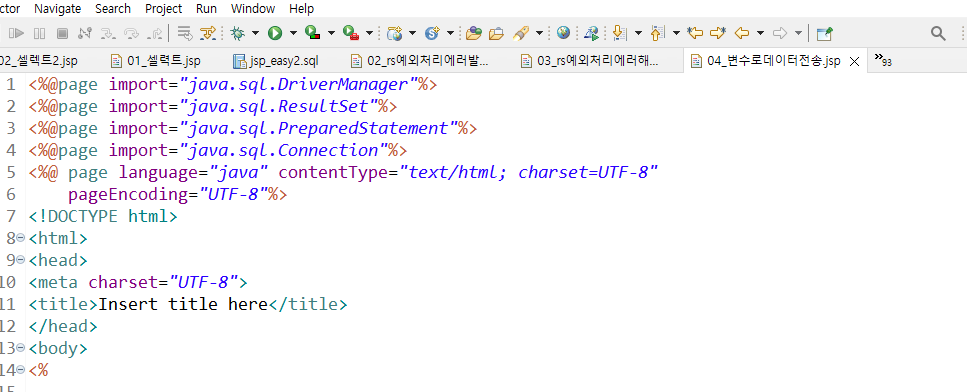Click the Coverage run icon
Viewport: 967px width, 392px height.
(313, 33)
